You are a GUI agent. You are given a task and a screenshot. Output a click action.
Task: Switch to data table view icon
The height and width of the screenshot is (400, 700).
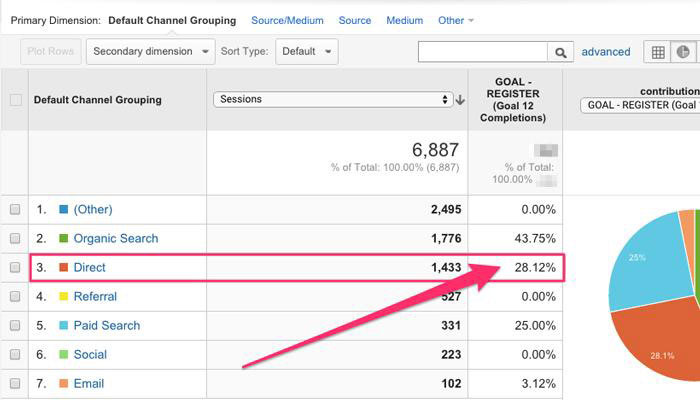tap(658, 52)
